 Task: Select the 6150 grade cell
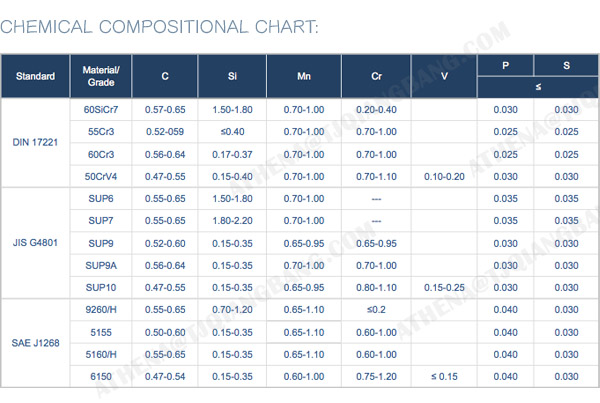click(101, 376)
